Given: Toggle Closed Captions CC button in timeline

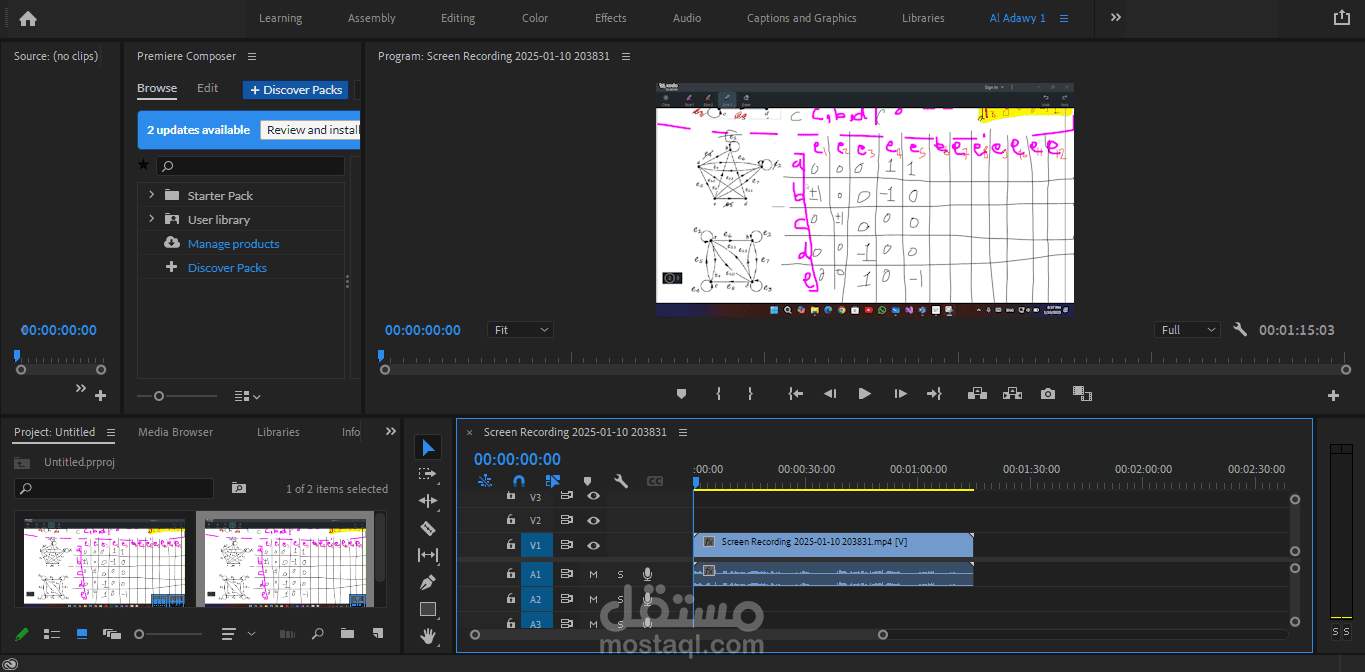Looking at the screenshot, I should pos(655,481).
